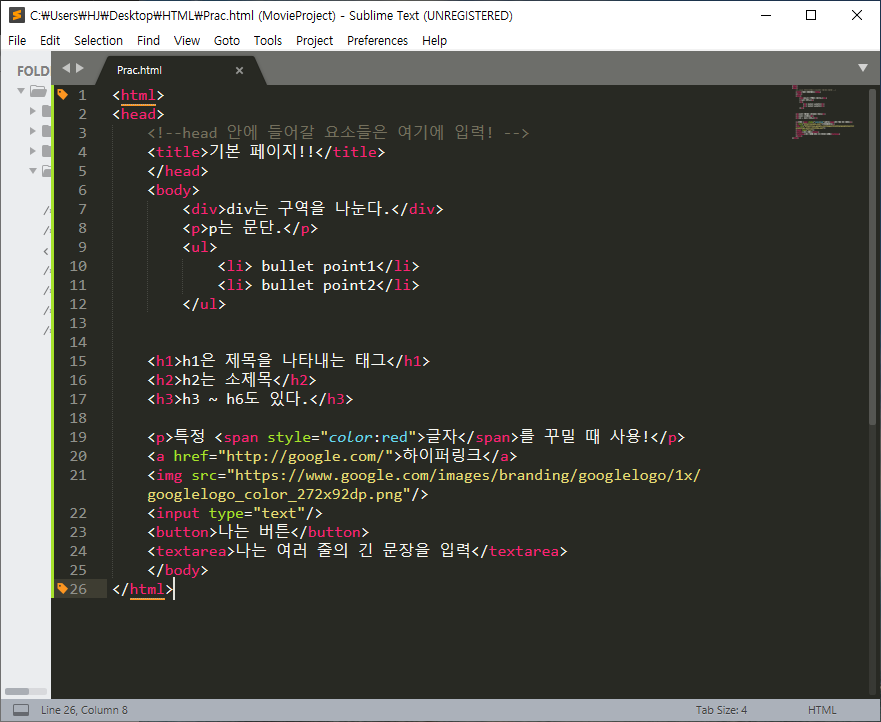Click the Sublime Text logo in title bar

[17, 15]
